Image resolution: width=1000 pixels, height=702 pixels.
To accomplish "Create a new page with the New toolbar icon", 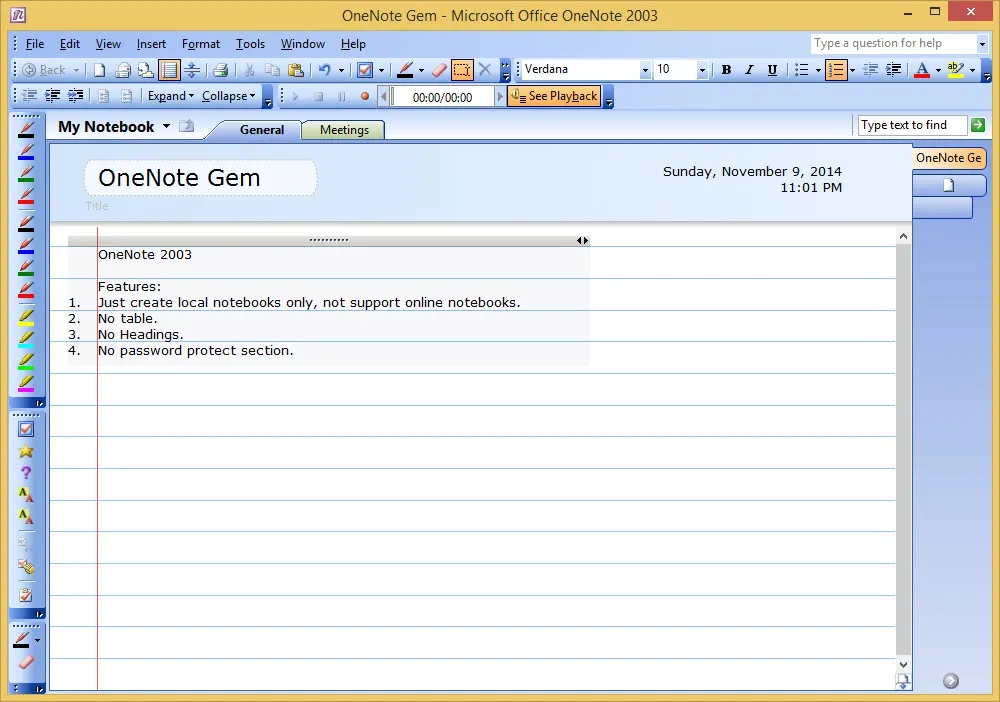I will point(99,70).
